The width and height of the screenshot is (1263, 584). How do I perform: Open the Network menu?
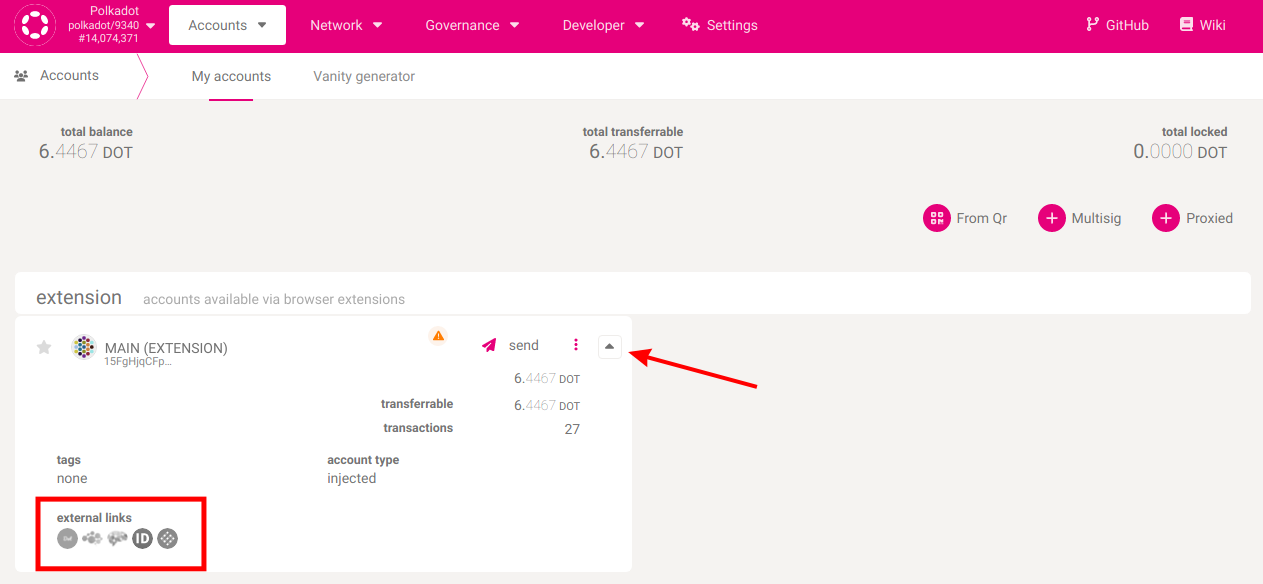pyautogui.click(x=346, y=25)
